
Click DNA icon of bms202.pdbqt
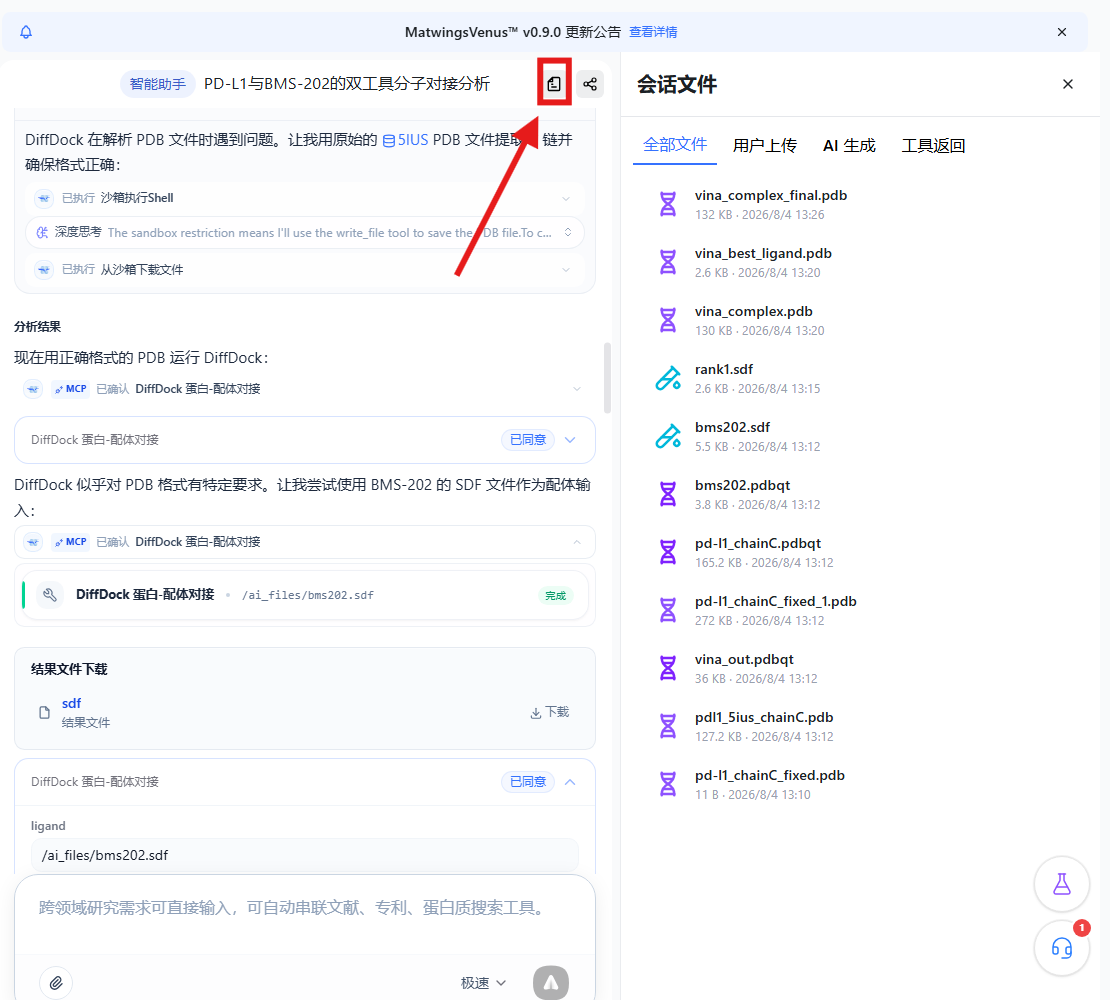[668, 495]
